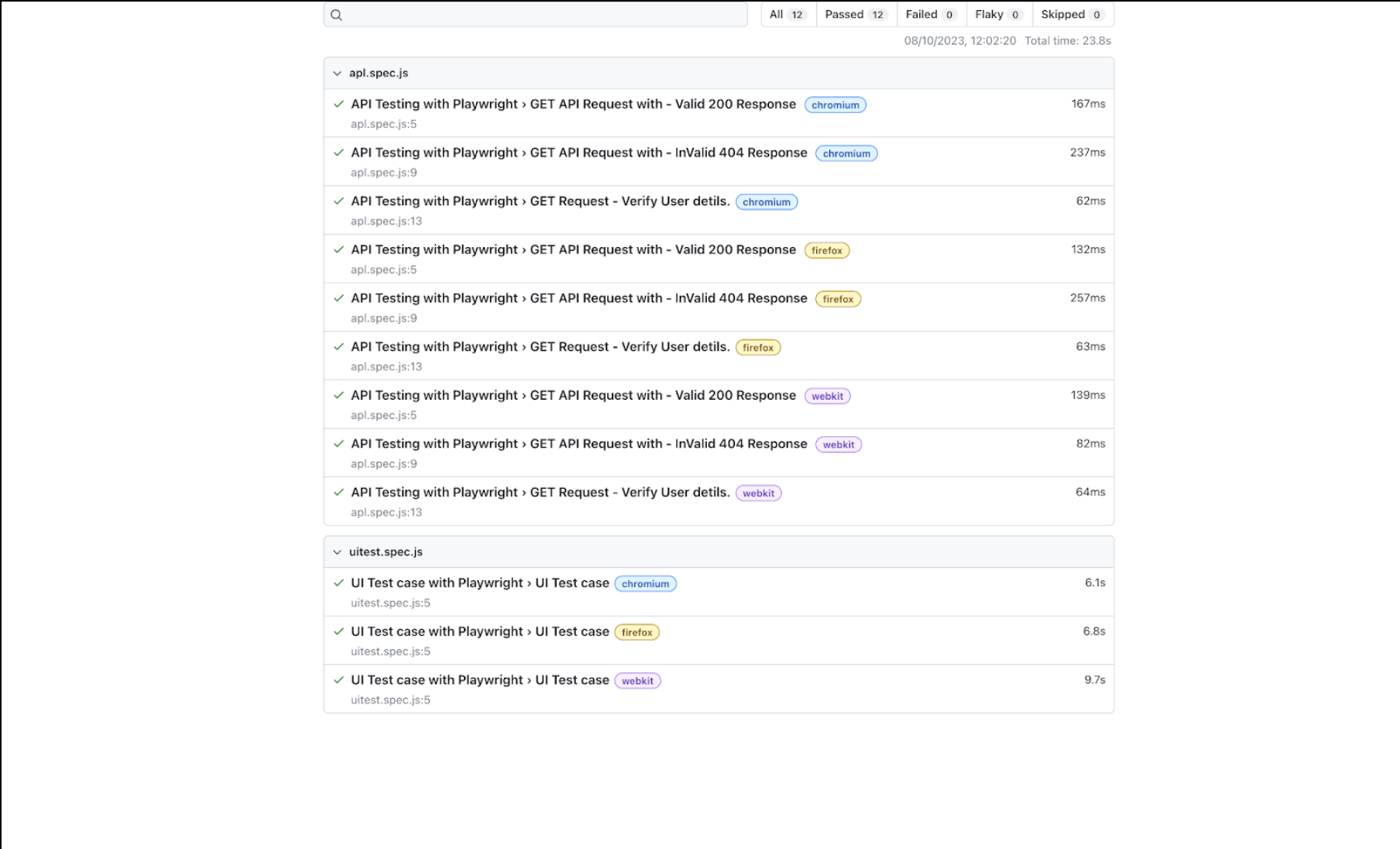Screen dimensions: 1400x849
Task: Click webkit badge on InValid 404 Response
Action: pyautogui.click(x=838, y=445)
